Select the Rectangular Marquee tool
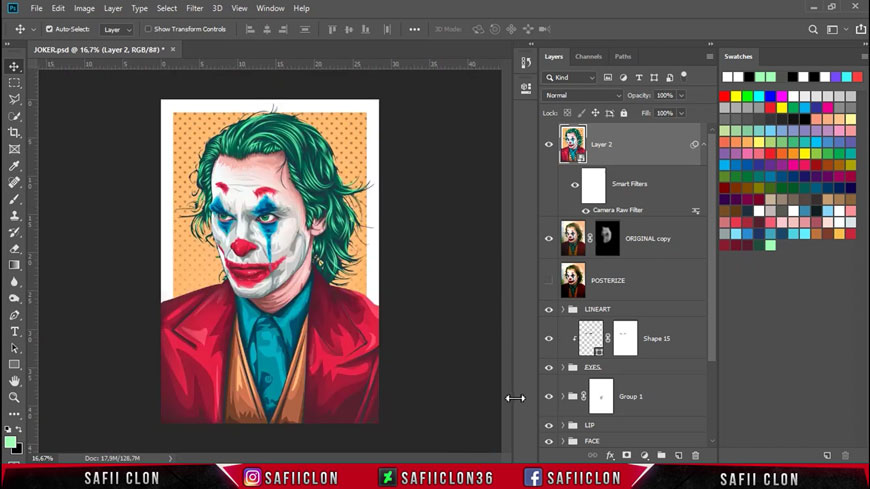The height and width of the screenshot is (489, 870). pos(14,83)
